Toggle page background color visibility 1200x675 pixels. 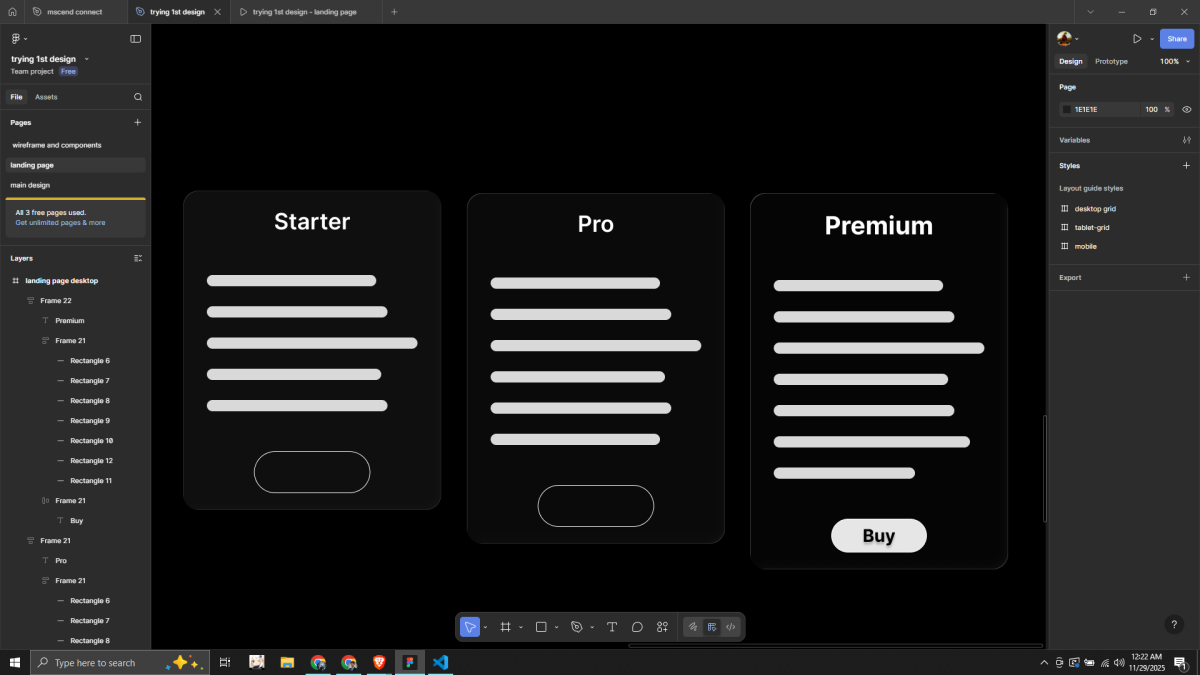tap(1186, 109)
